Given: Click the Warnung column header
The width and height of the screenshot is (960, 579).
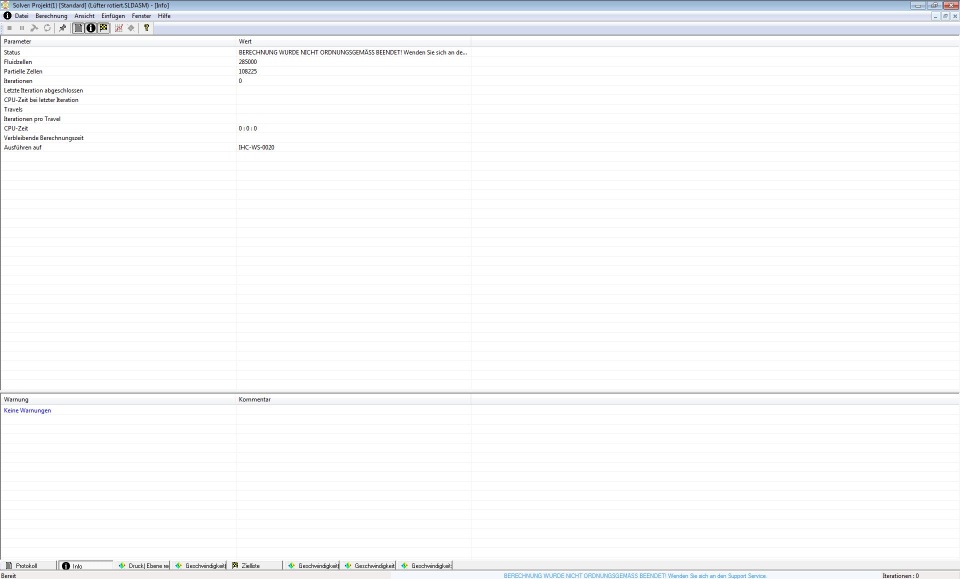Looking at the screenshot, I should 118,400.
